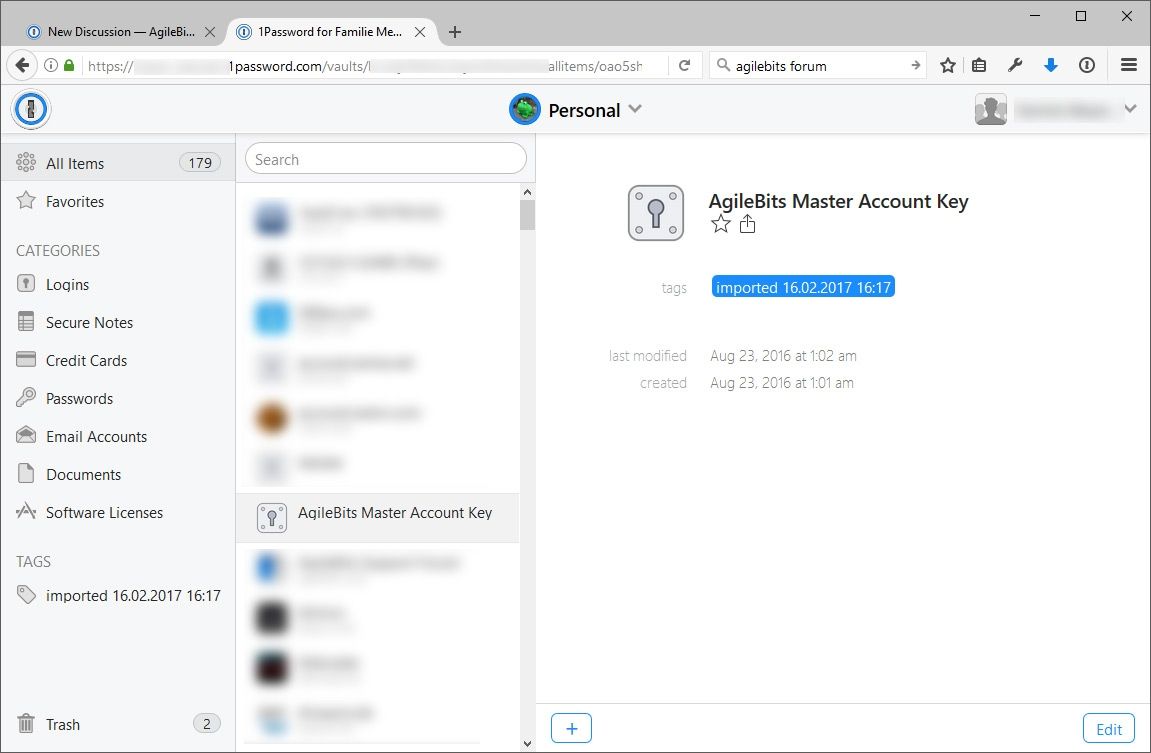Open the Trash in sidebar
The image size is (1151, 753).
tap(118, 724)
